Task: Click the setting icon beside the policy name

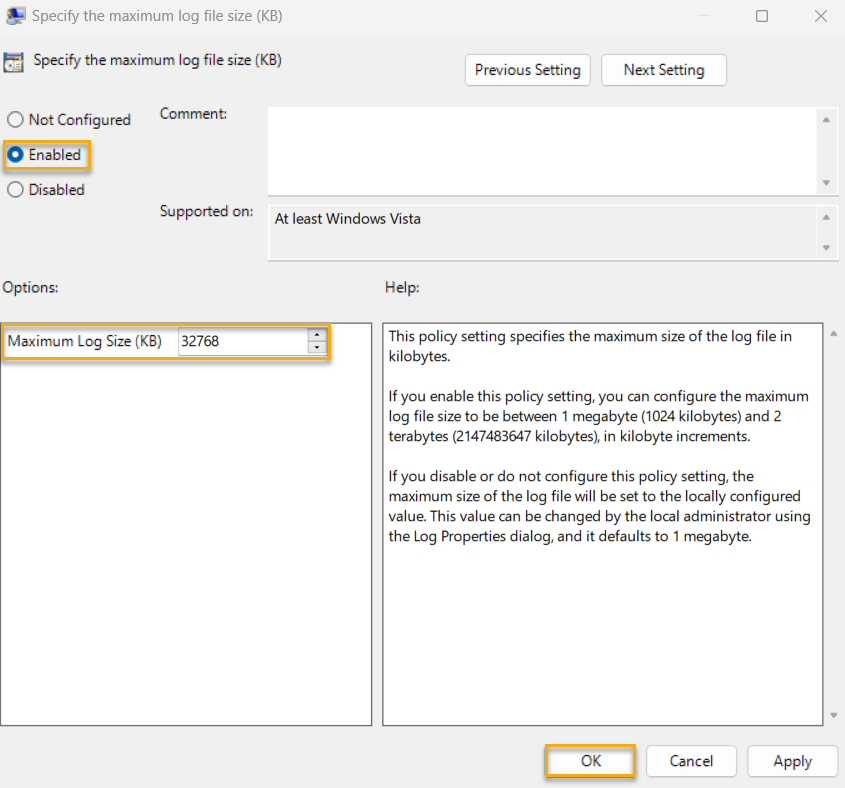Action: tap(14, 62)
